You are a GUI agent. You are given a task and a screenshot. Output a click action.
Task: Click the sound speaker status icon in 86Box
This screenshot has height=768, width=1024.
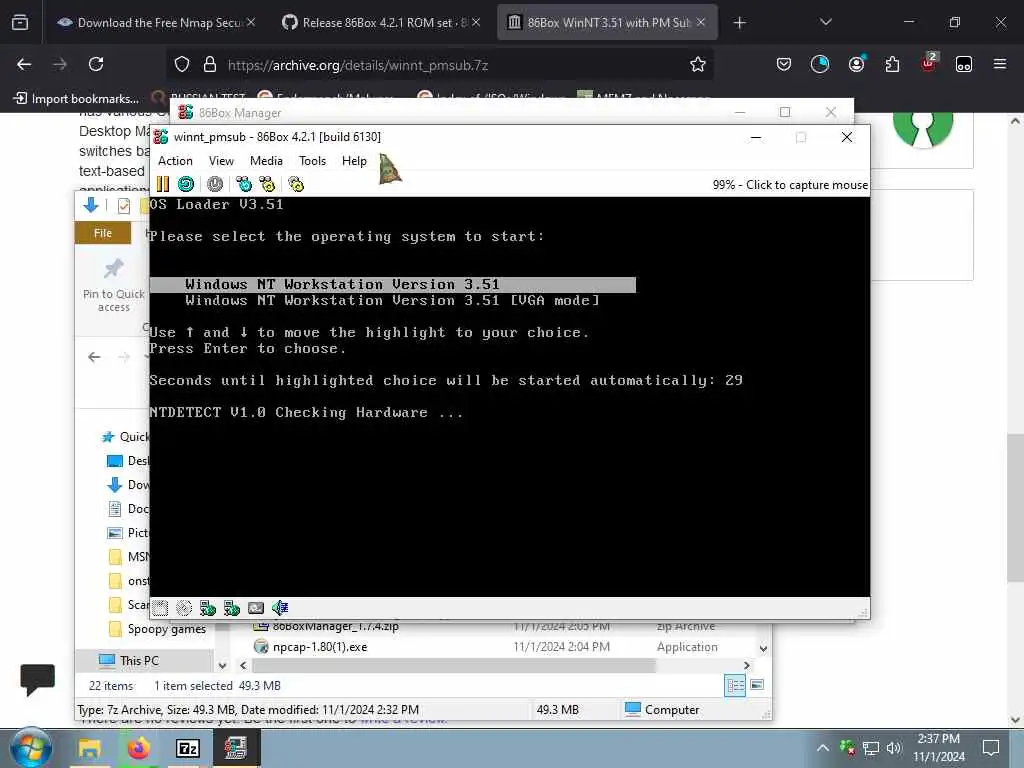pyautogui.click(x=280, y=608)
